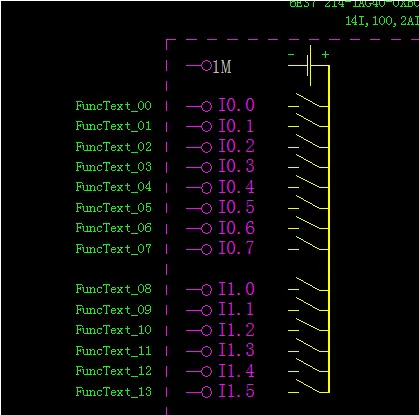Select the terminal circle next to 1M
This screenshot has height=415, width=419.
click(x=207, y=66)
